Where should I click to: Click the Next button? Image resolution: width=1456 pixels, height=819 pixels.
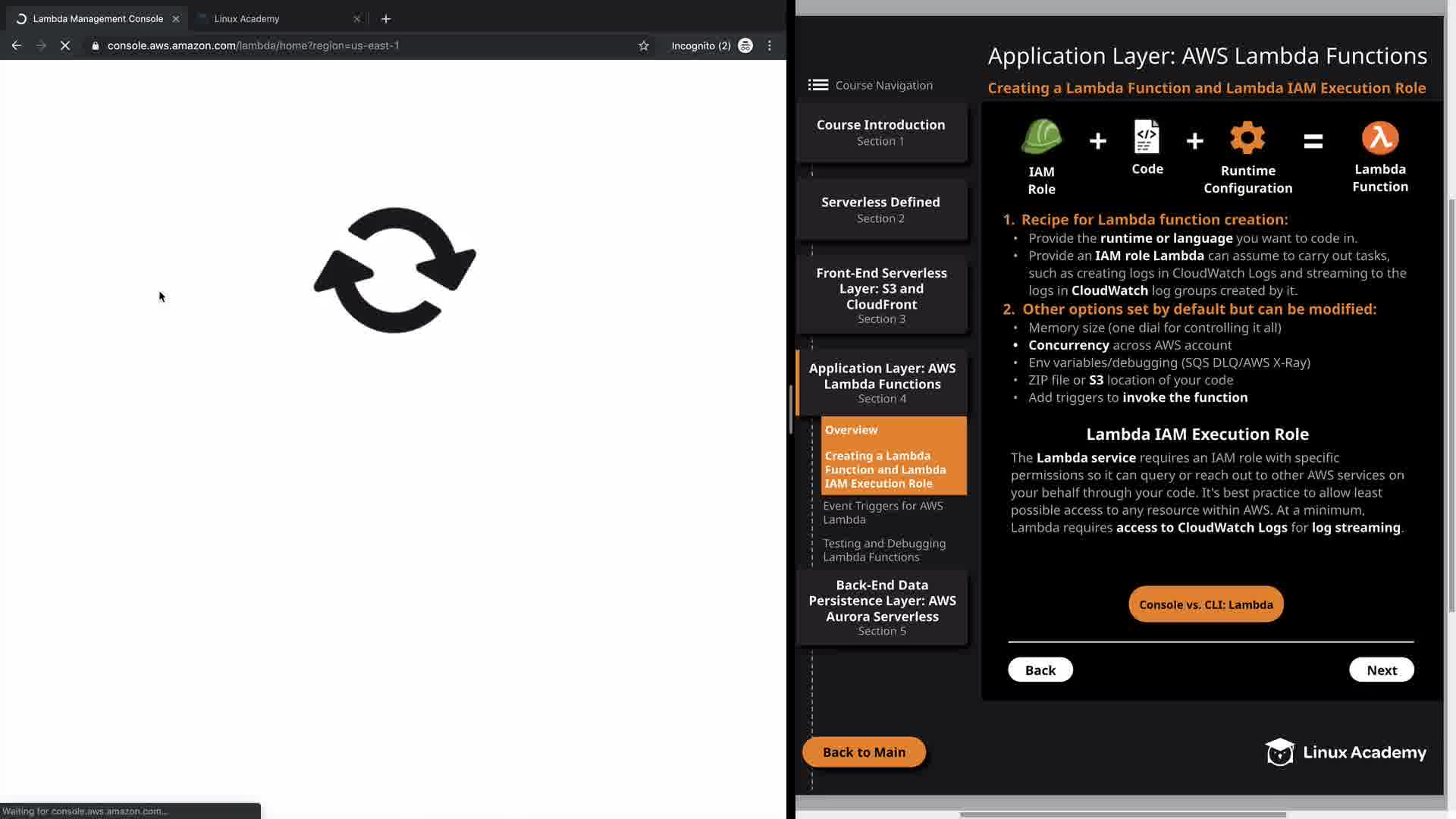1381,670
